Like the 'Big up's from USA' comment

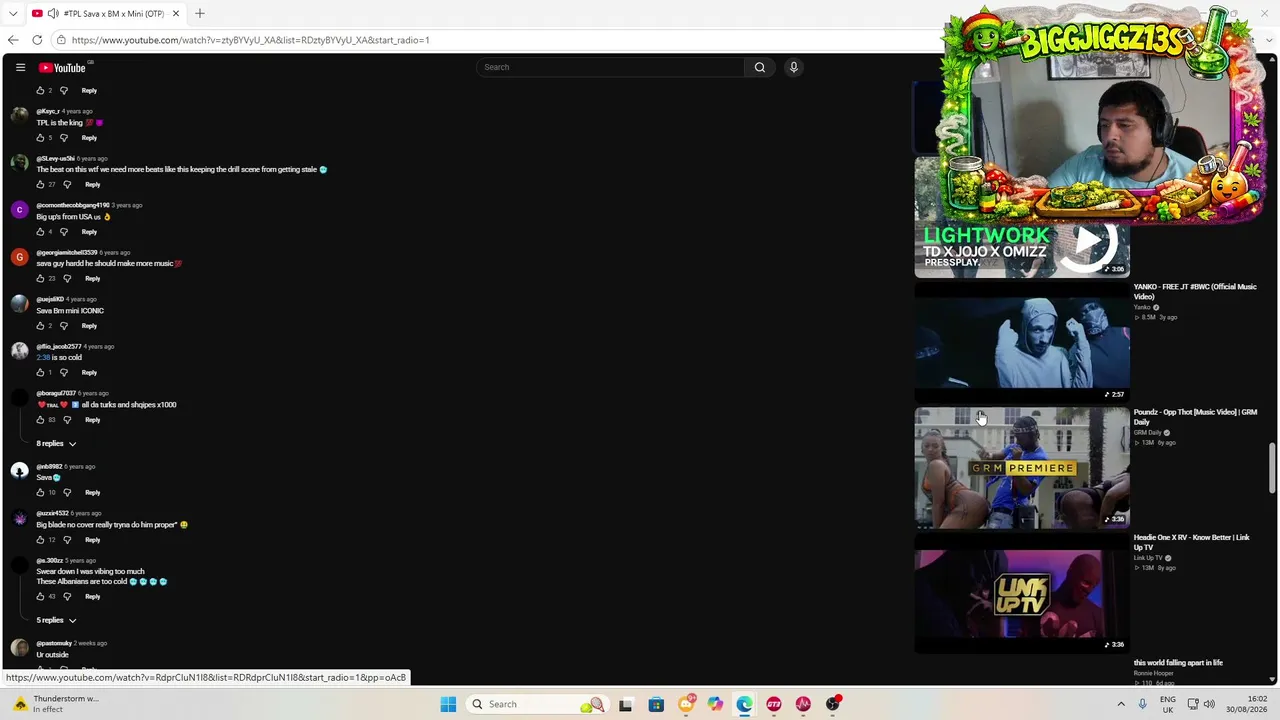click(x=41, y=232)
